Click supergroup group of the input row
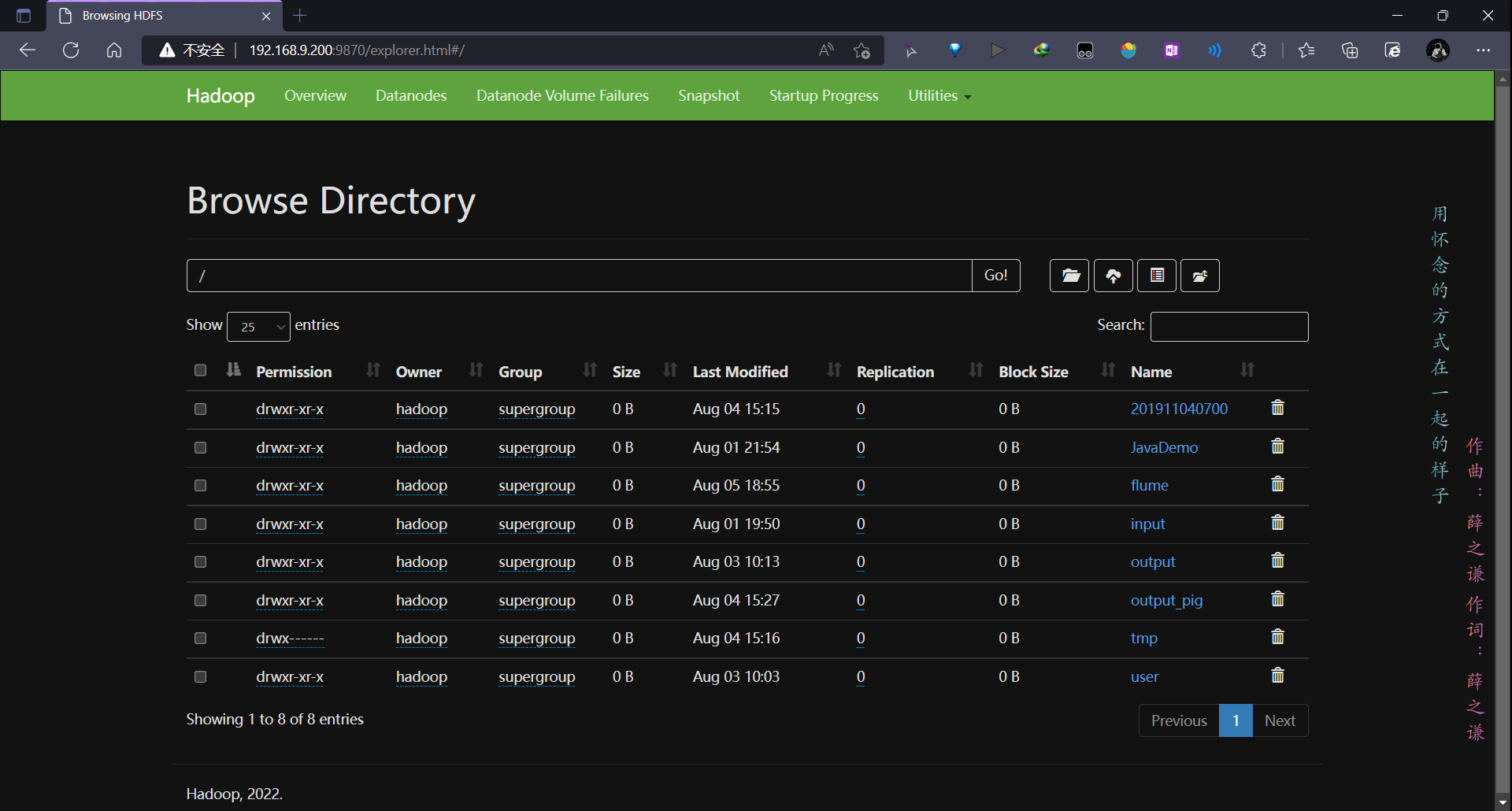This screenshot has height=811, width=1512. coord(536,524)
